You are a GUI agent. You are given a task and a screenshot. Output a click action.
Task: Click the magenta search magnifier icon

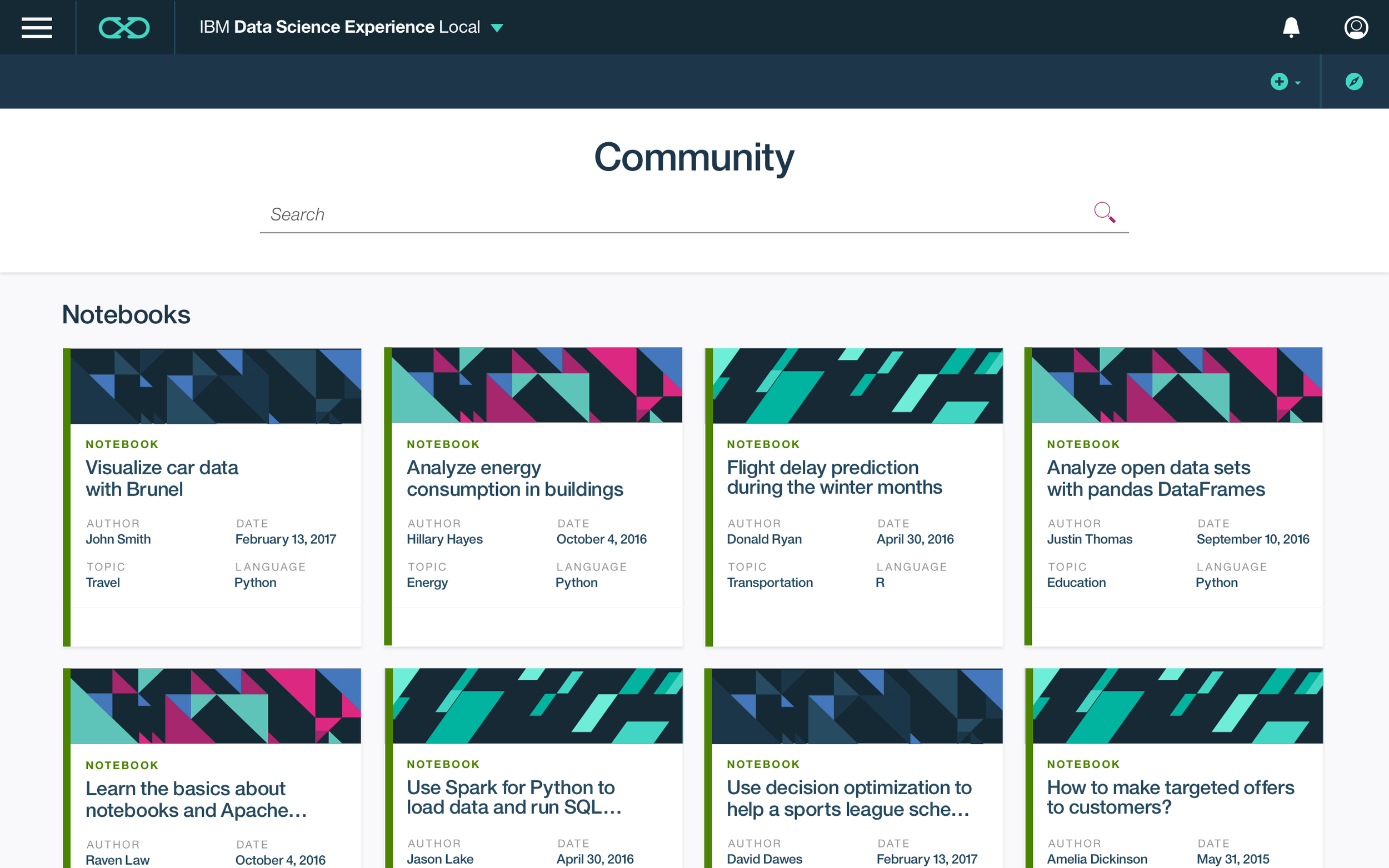pyautogui.click(x=1103, y=212)
